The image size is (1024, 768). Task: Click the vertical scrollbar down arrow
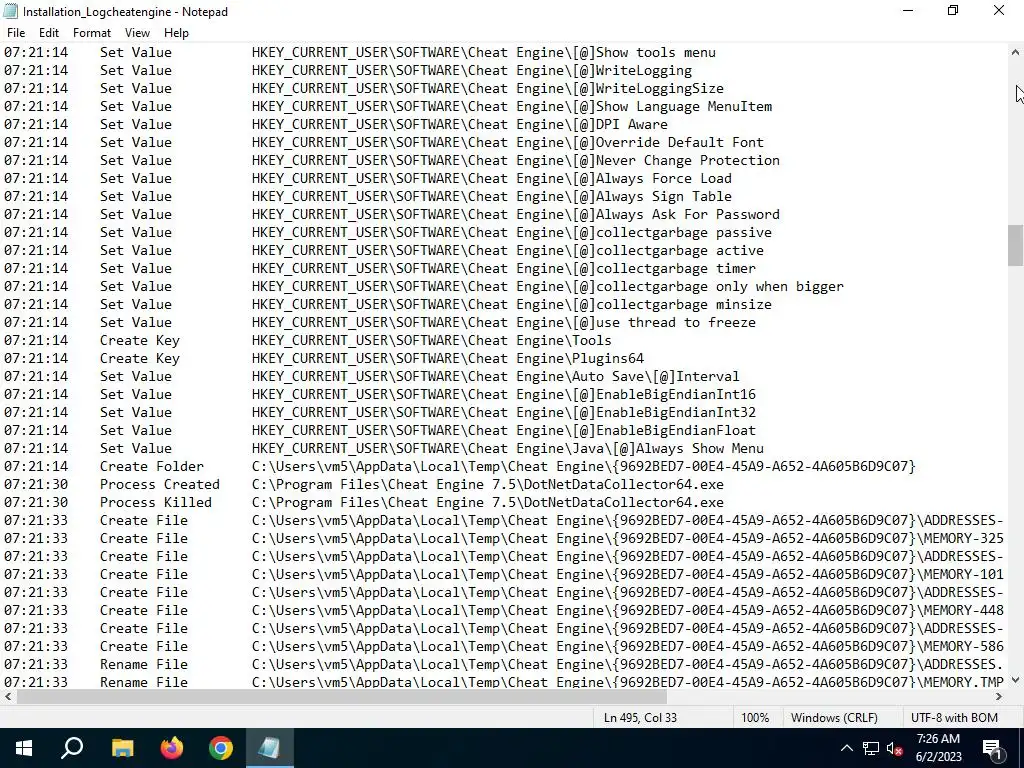[x=1015, y=680]
